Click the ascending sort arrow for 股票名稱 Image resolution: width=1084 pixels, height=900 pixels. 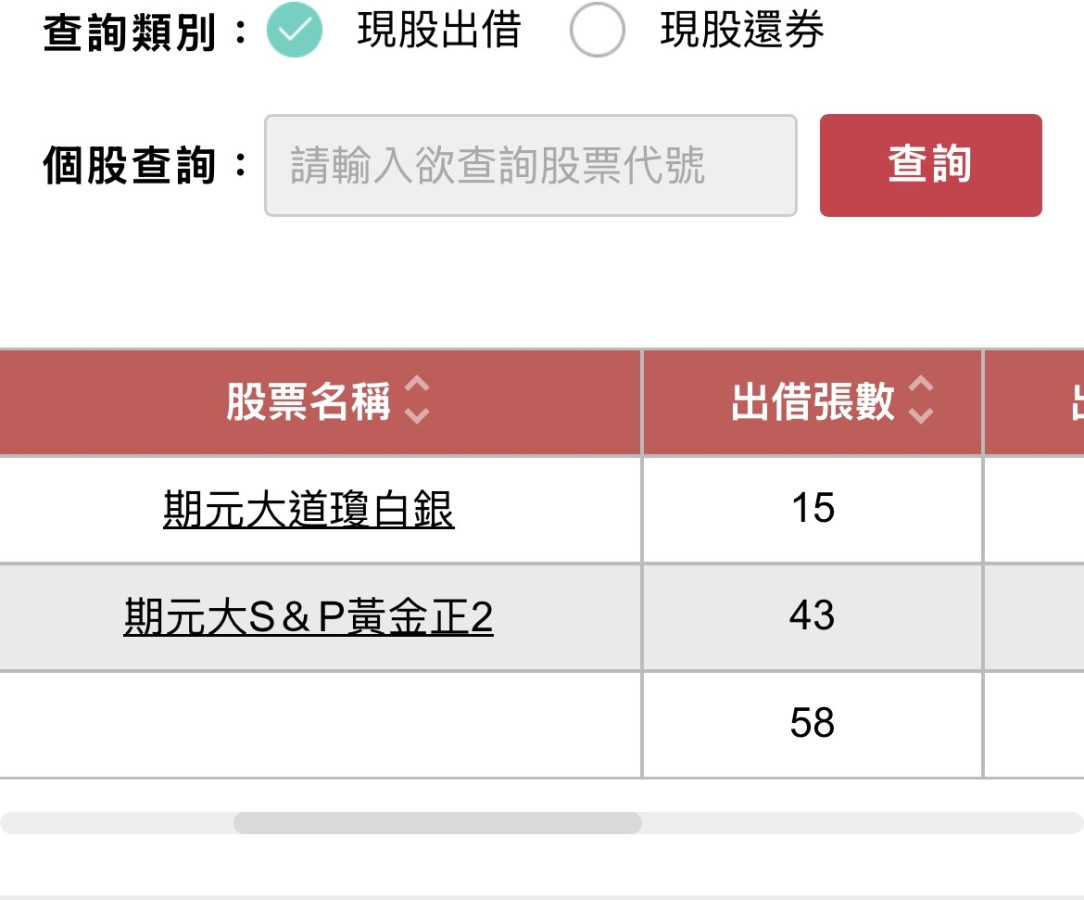(417, 387)
